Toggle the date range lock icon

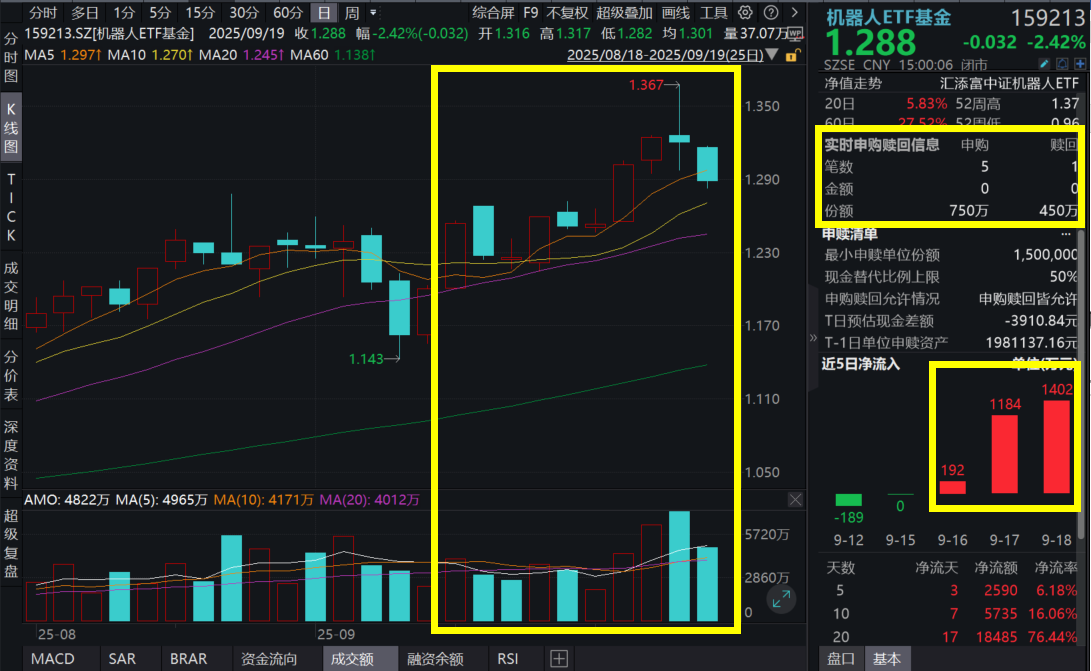tap(792, 56)
